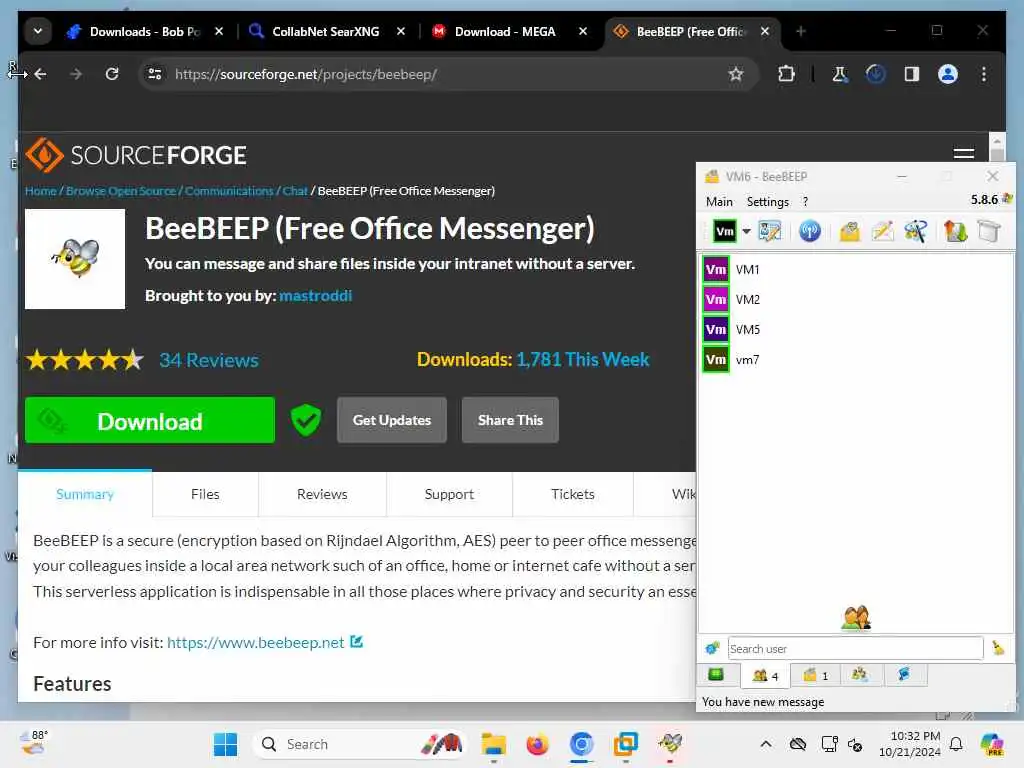
Task: Open Communications breadcrumb link
Action: click(x=229, y=191)
